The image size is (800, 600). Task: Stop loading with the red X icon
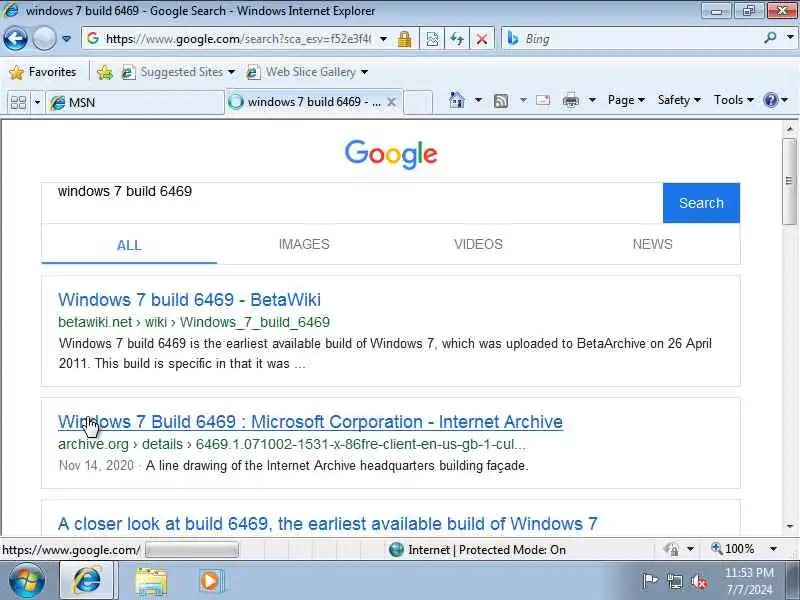481,39
